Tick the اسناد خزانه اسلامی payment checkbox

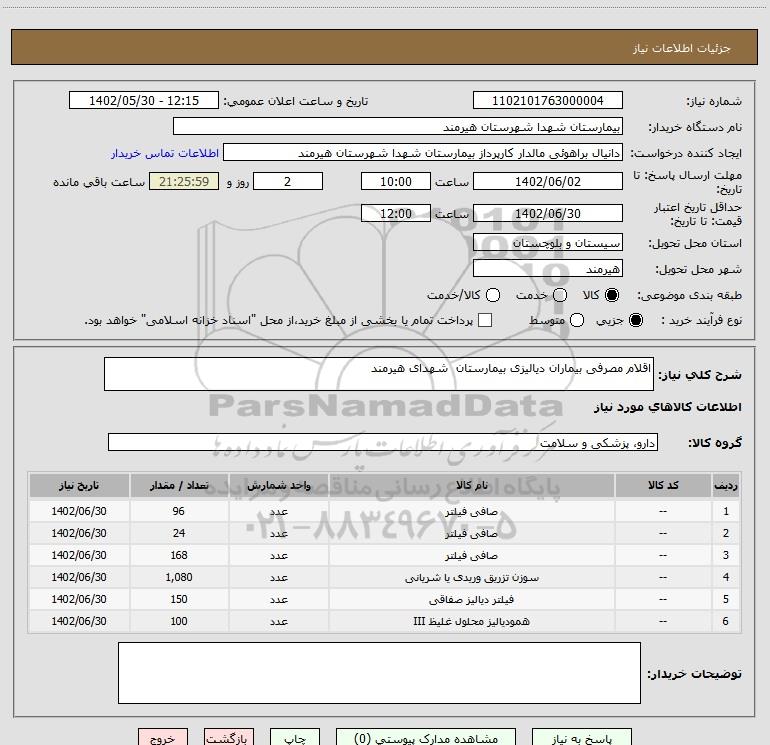(x=485, y=320)
